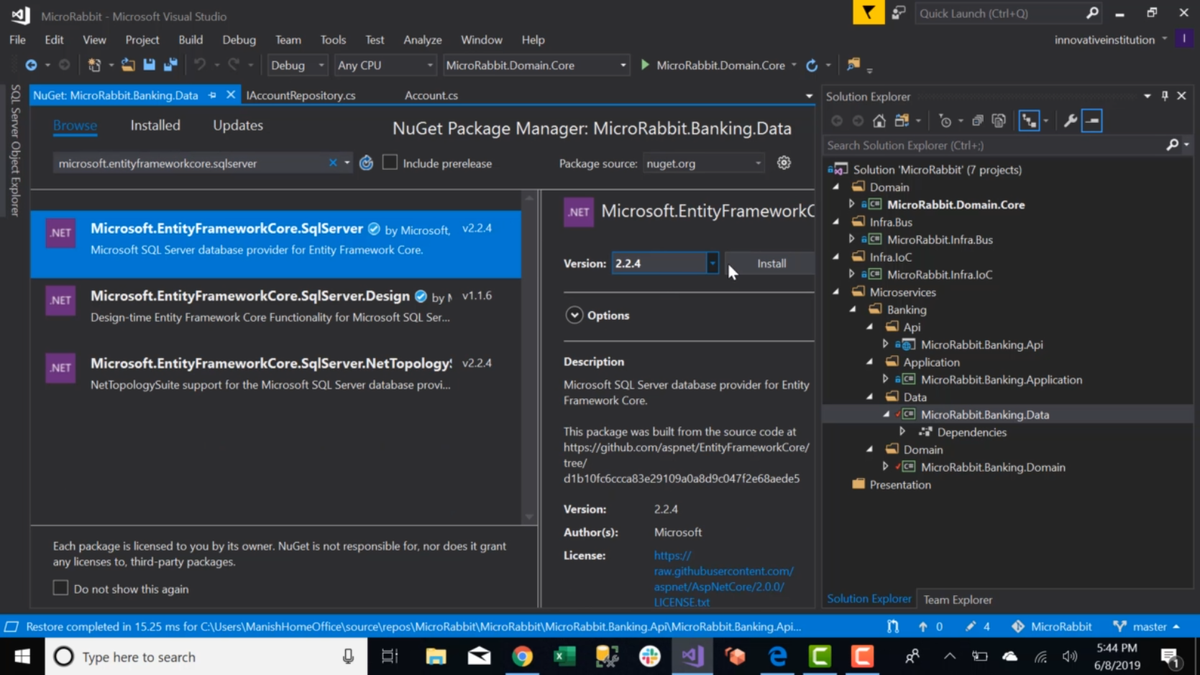Viewport: 1200px width, 675px height.
Task: Select Microsoft.EntityFrameworkCore.SqlServer.Design package
Action: (x=276, y=305)
